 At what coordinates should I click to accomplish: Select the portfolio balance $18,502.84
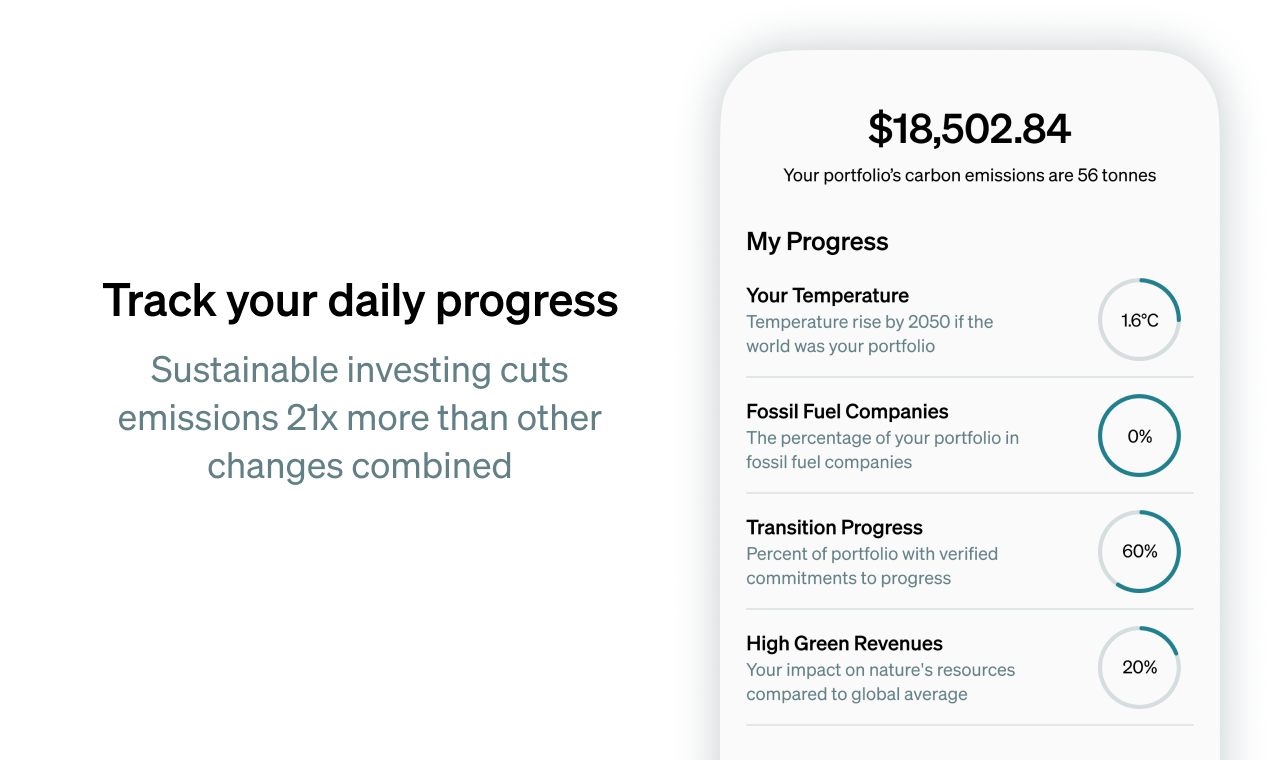click(969, 129)
